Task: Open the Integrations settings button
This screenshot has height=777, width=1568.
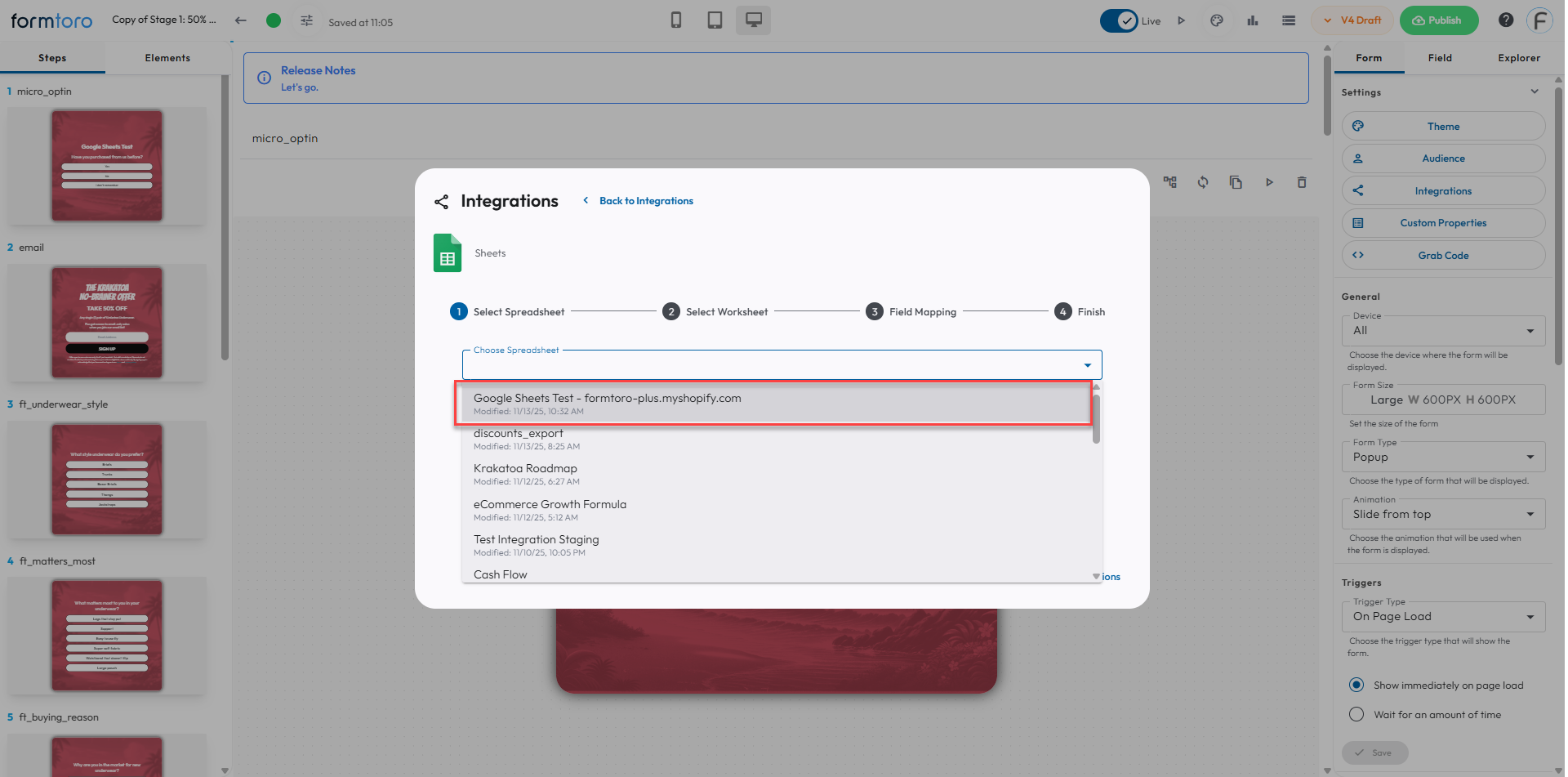Action: point(1443,191)
